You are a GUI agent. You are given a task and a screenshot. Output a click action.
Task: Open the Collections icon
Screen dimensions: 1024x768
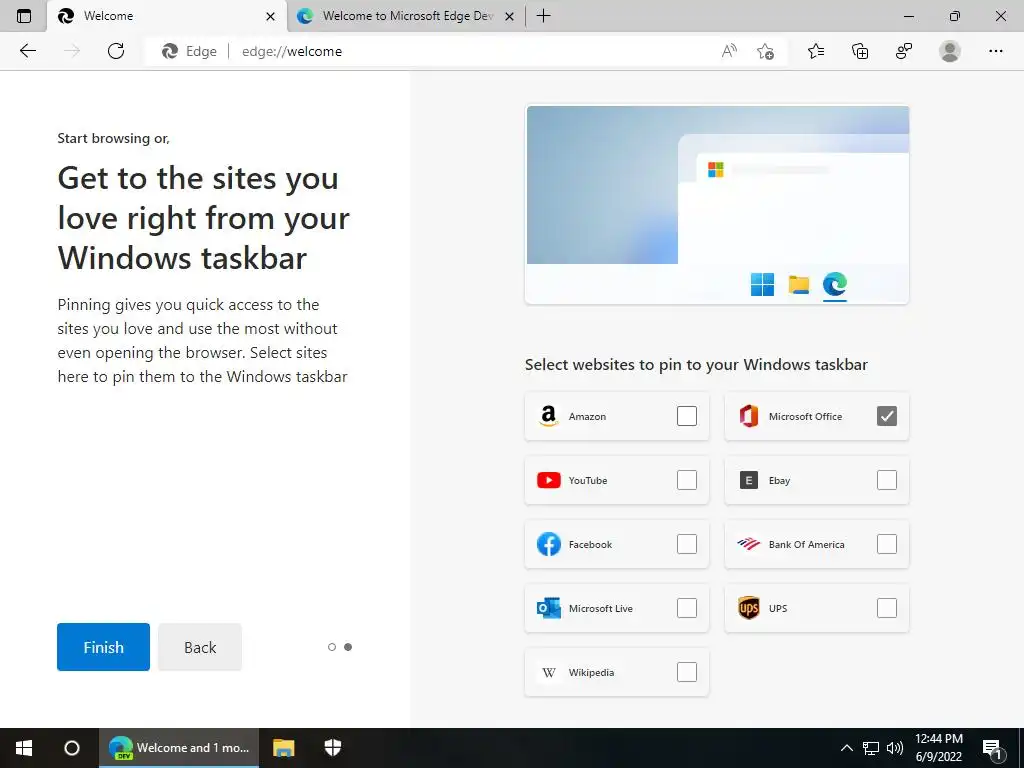860,51
